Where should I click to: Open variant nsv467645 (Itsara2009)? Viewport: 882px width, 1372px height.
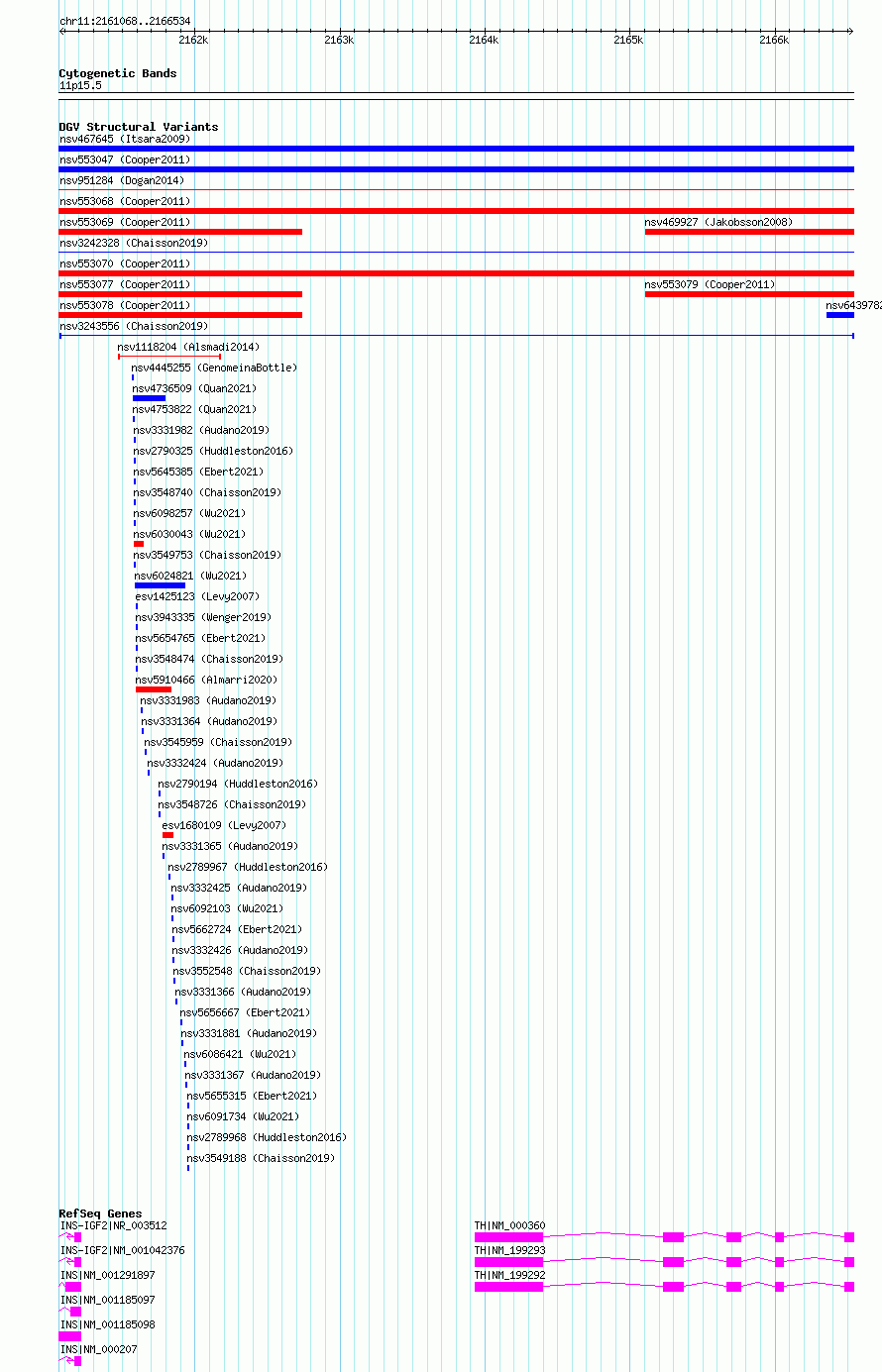pyautogui.click(x=456, y=149)
